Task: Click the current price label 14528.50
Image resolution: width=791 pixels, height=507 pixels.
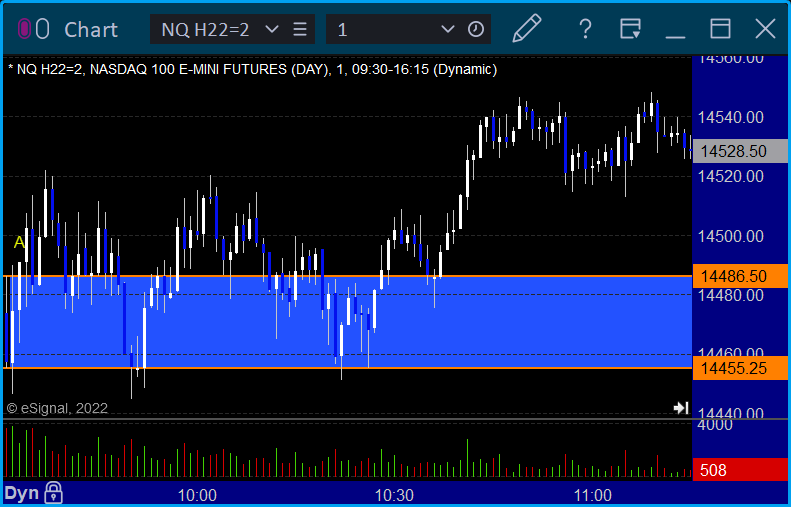Action: (x=740, y=151)
